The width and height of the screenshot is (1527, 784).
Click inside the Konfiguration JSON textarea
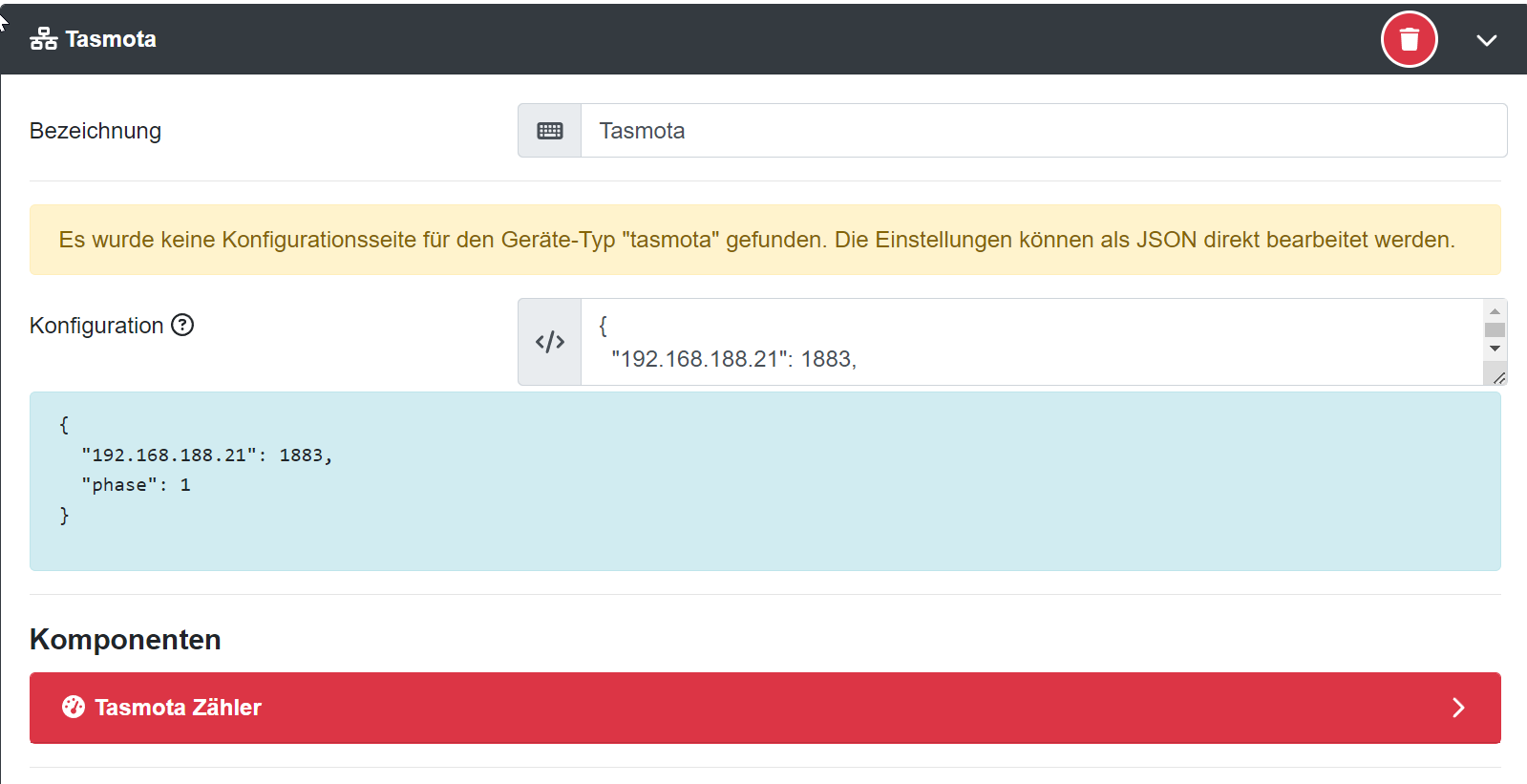1032,342
